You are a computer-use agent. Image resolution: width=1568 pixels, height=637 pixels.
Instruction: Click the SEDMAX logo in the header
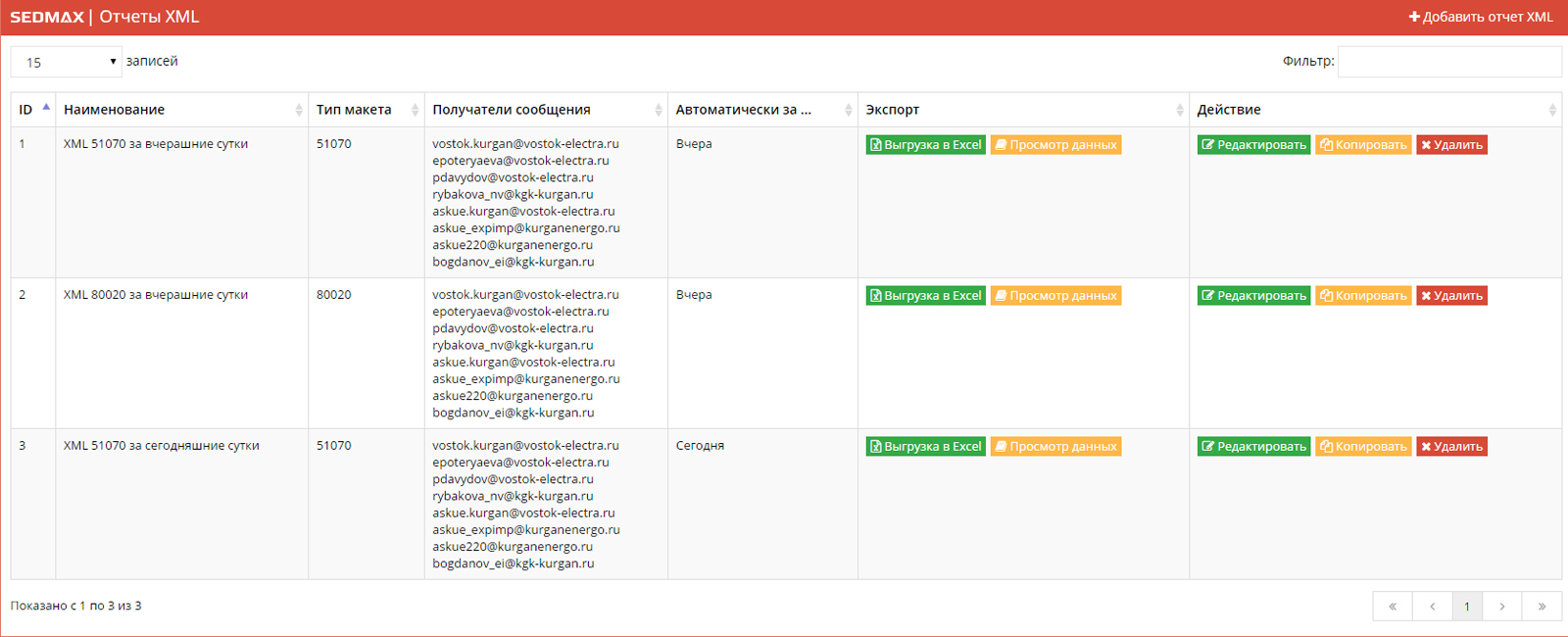pyautogui.click(x=47, y=17)
